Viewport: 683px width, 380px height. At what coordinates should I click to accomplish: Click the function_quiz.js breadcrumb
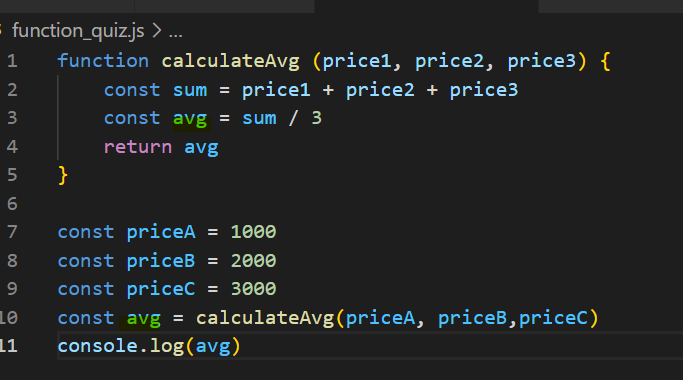coord(78,31)
